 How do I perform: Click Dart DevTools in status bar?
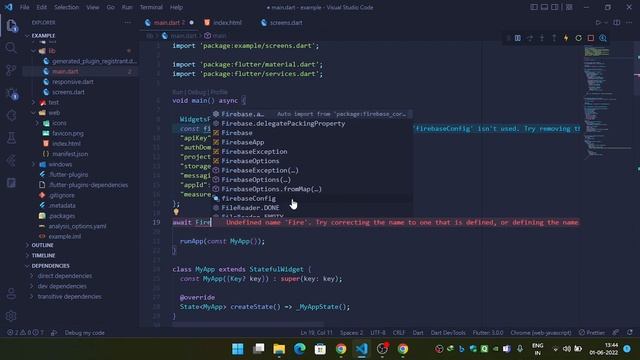(x=448, y=333)
